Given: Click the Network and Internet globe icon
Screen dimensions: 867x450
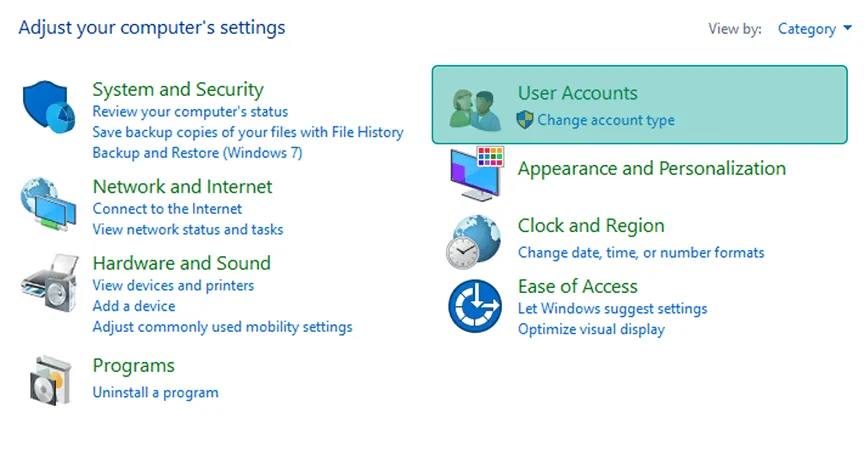Looking at the screenshot, I should tap(49, 204).
